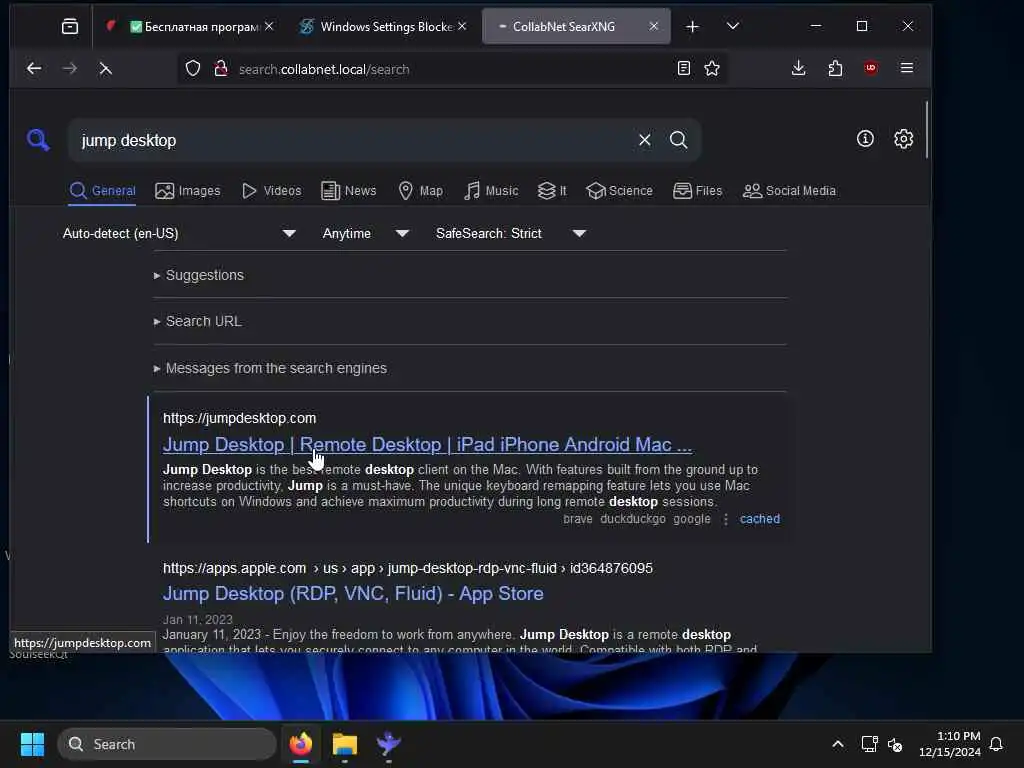Open the list all tabs chevron

(733, 26)
